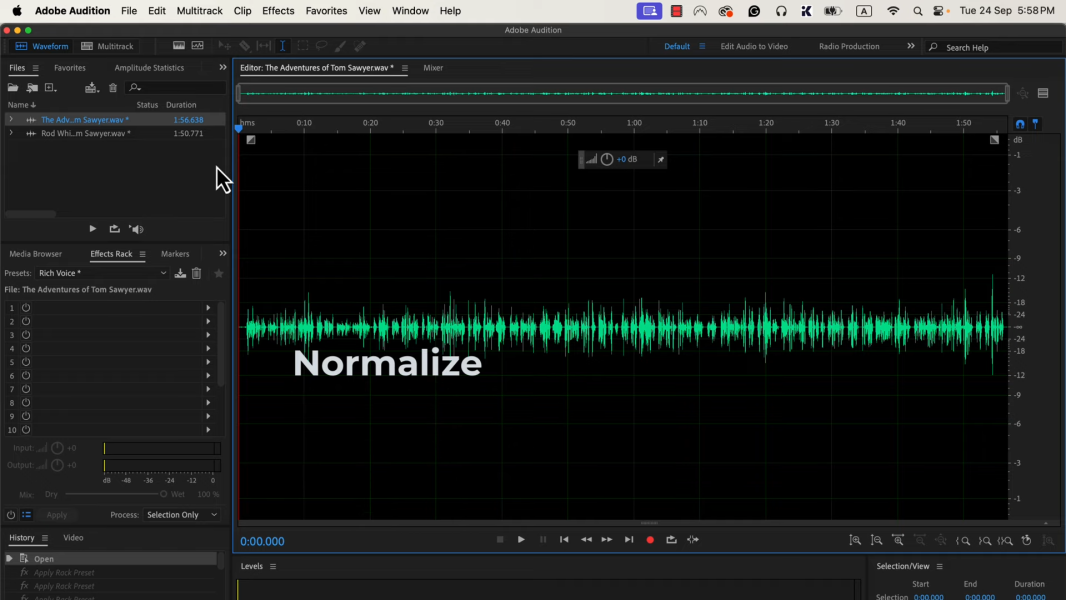Move playhead to previous marker

(564, 540)
